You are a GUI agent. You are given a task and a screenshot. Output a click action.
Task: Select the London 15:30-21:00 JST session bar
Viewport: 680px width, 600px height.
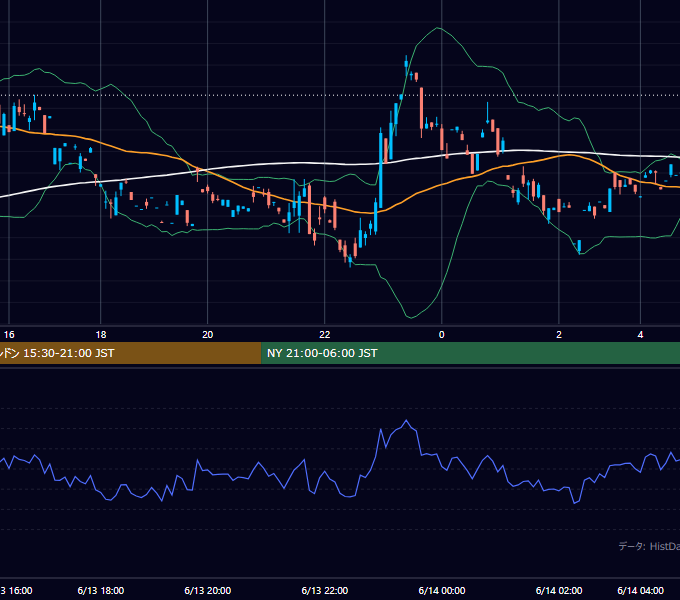coord(130,353)
